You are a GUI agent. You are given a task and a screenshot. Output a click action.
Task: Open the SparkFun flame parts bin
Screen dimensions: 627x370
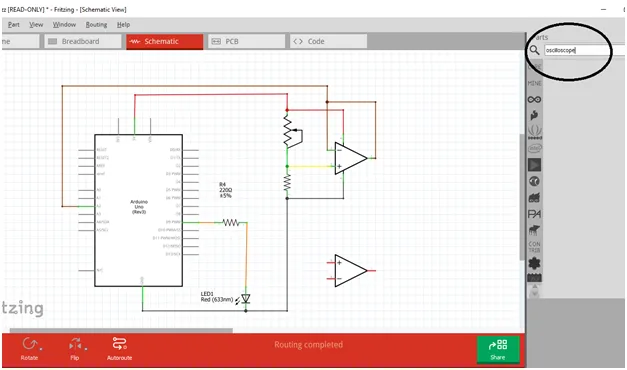534,116
